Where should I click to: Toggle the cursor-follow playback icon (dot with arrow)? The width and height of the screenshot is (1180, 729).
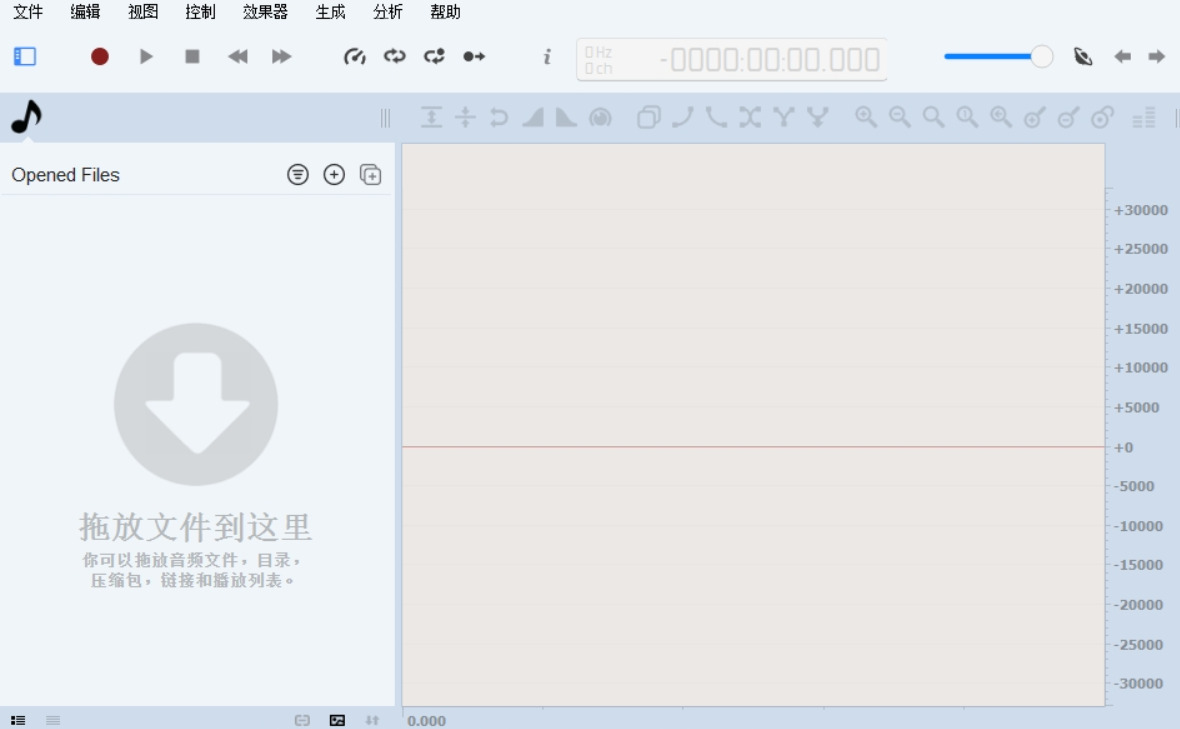pyautogui.click(x=474, y=56)
